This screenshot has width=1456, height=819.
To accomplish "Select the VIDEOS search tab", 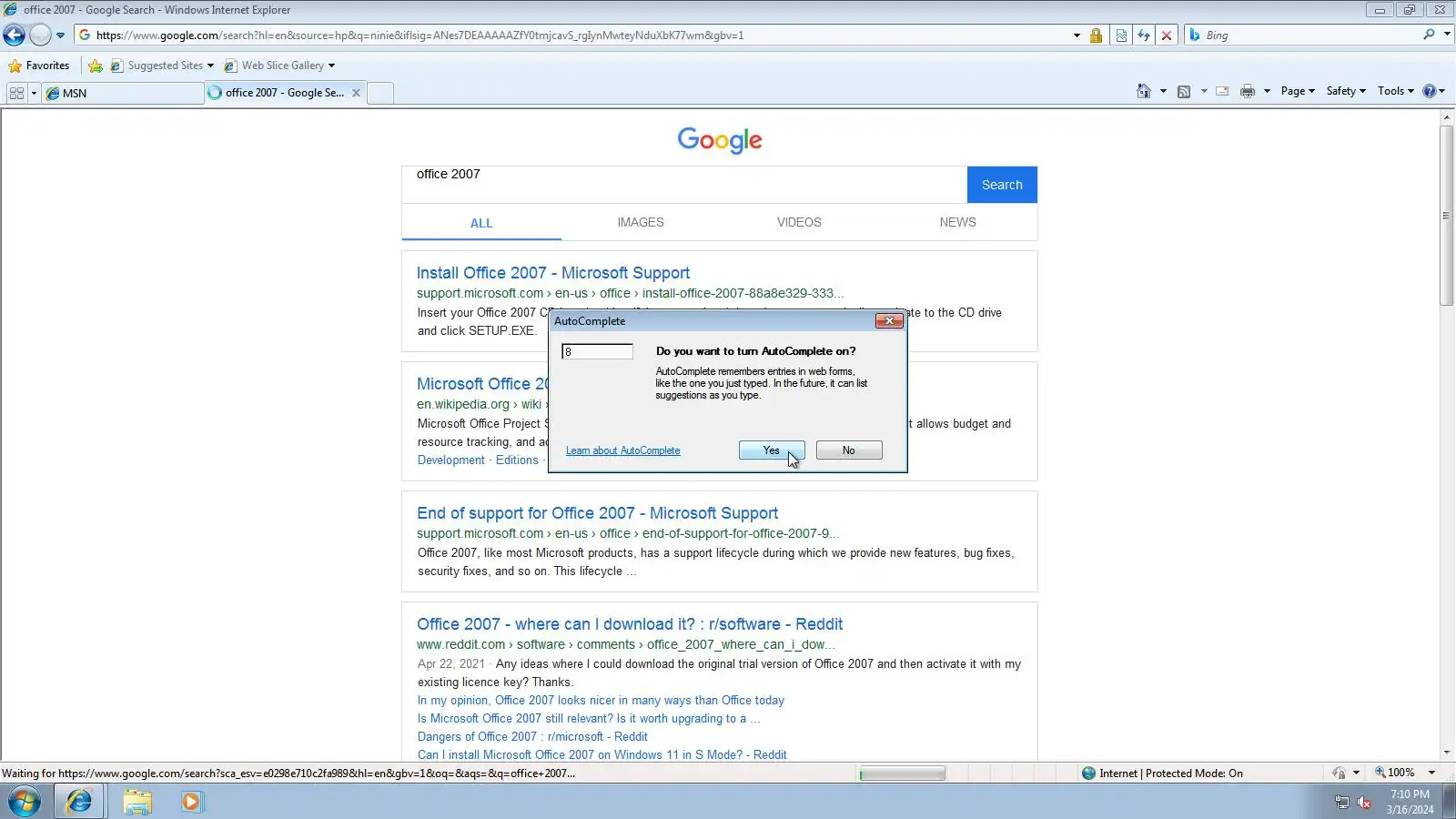I will point(799,222).
